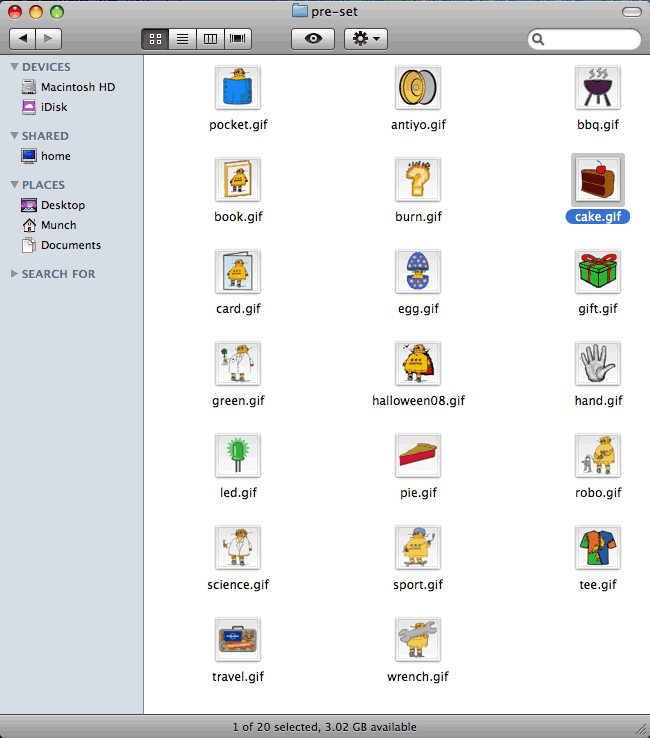Viewport: 650px width, 738px height.
Task: Click the travel.gif filename label
Action: tap(238, 677)
